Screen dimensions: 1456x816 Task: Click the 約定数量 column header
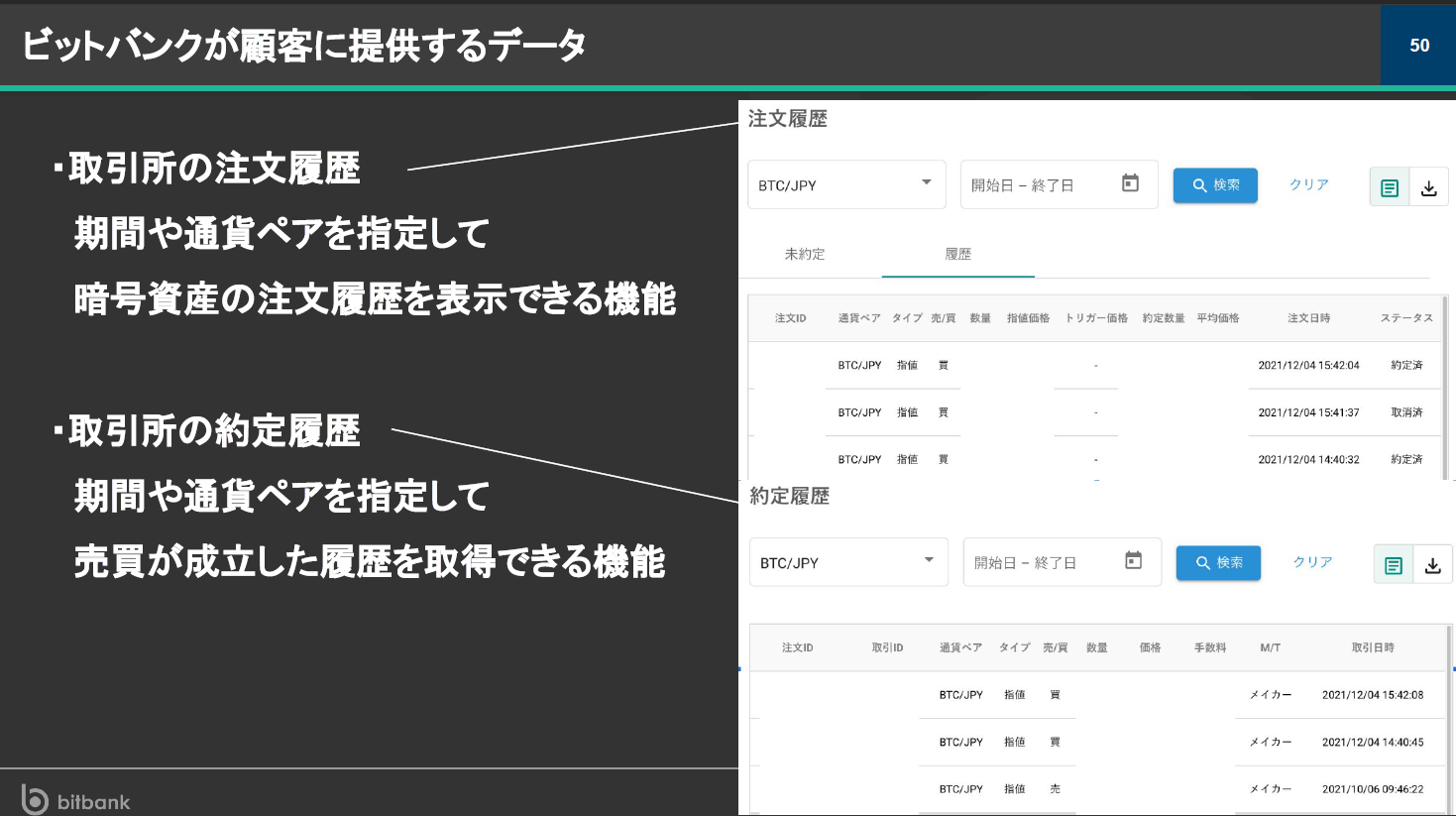pos(1164,318)
